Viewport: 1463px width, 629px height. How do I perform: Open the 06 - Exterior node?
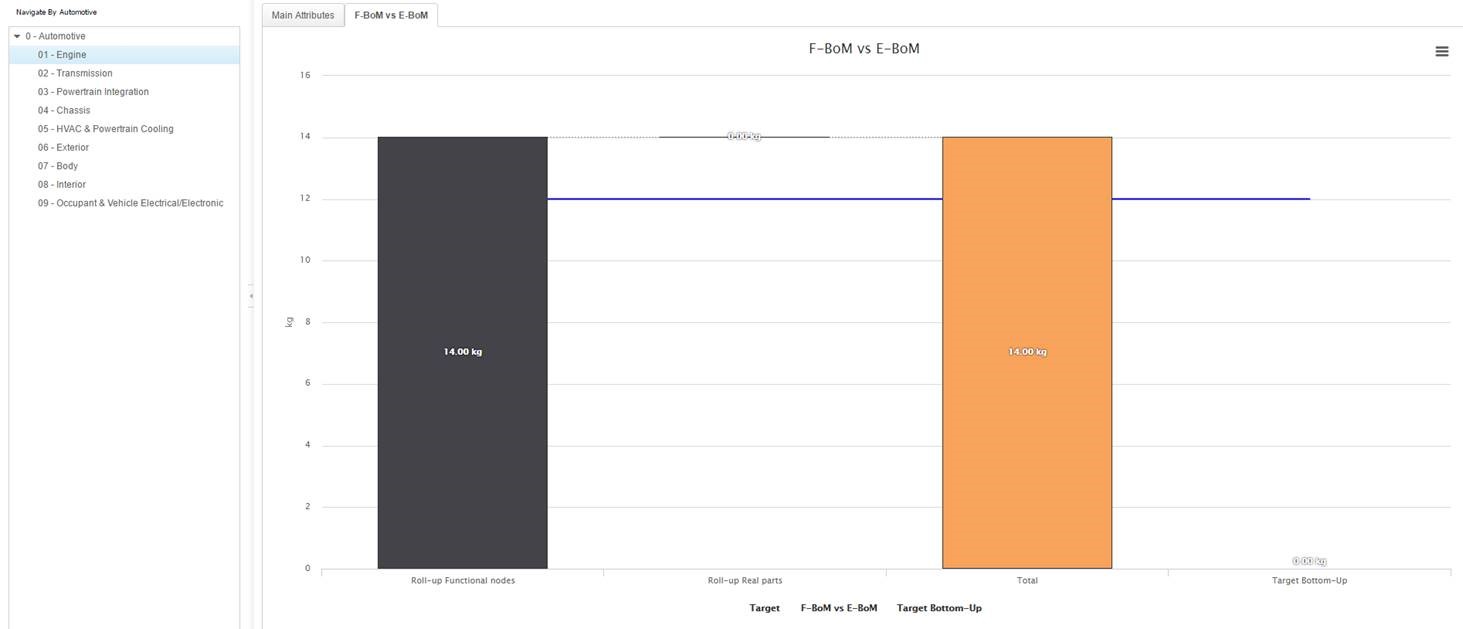(x=63, y=147)
